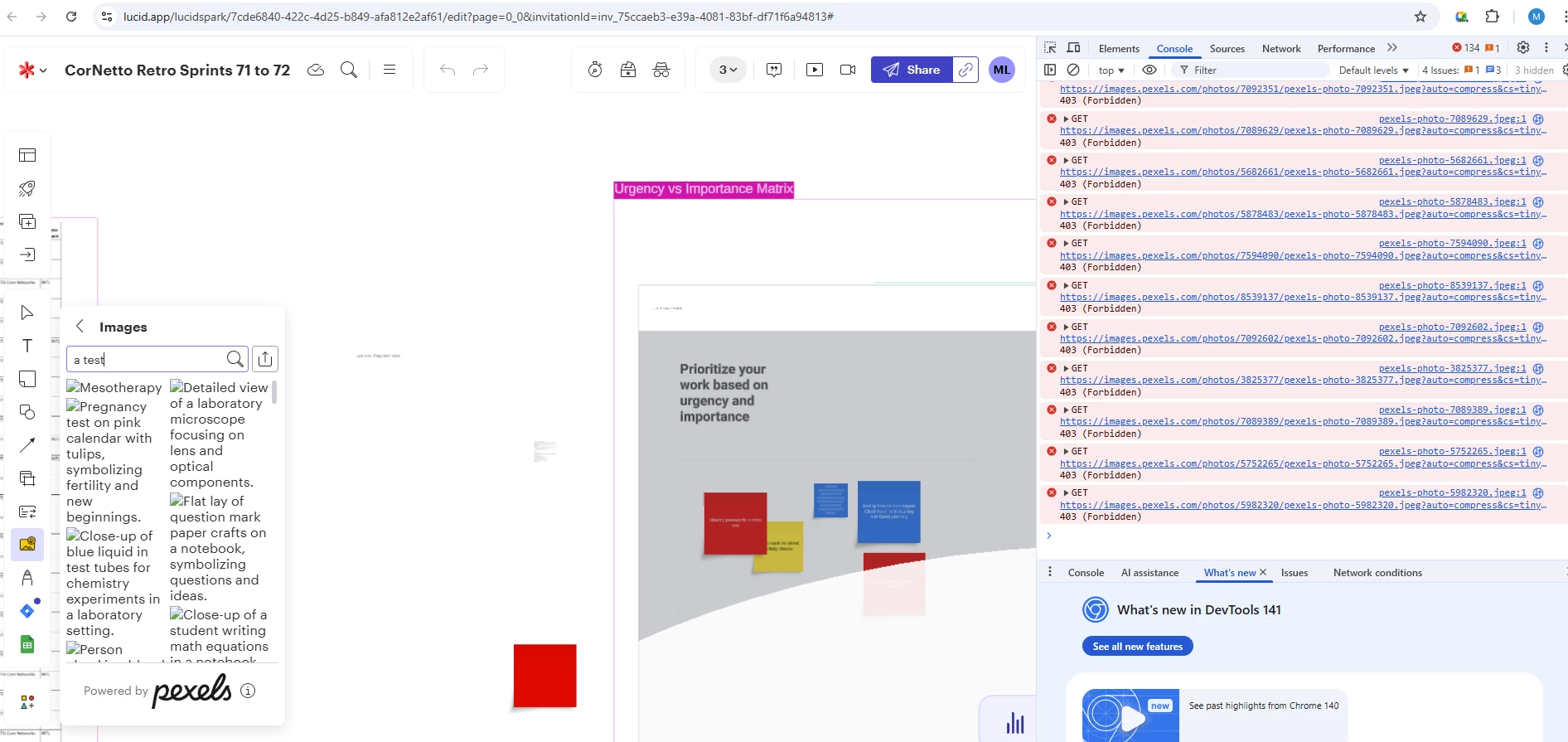The width and height of the screenshot is (1568, 742).
Task: Select the sticky note tool
Action: [x=27, y=379]
